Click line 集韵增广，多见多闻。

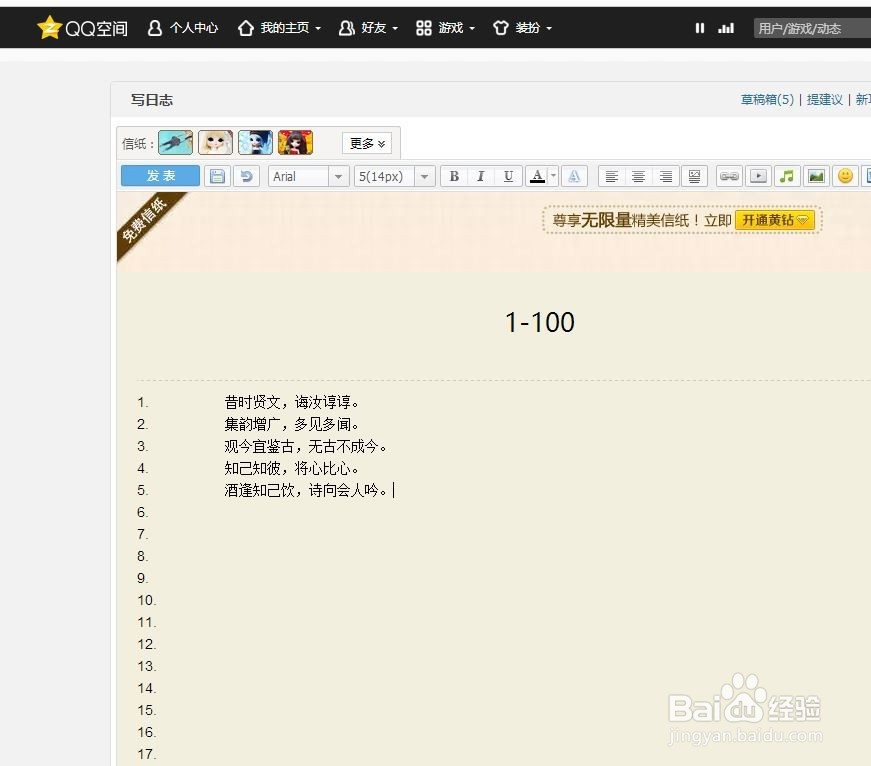(292, 424)
